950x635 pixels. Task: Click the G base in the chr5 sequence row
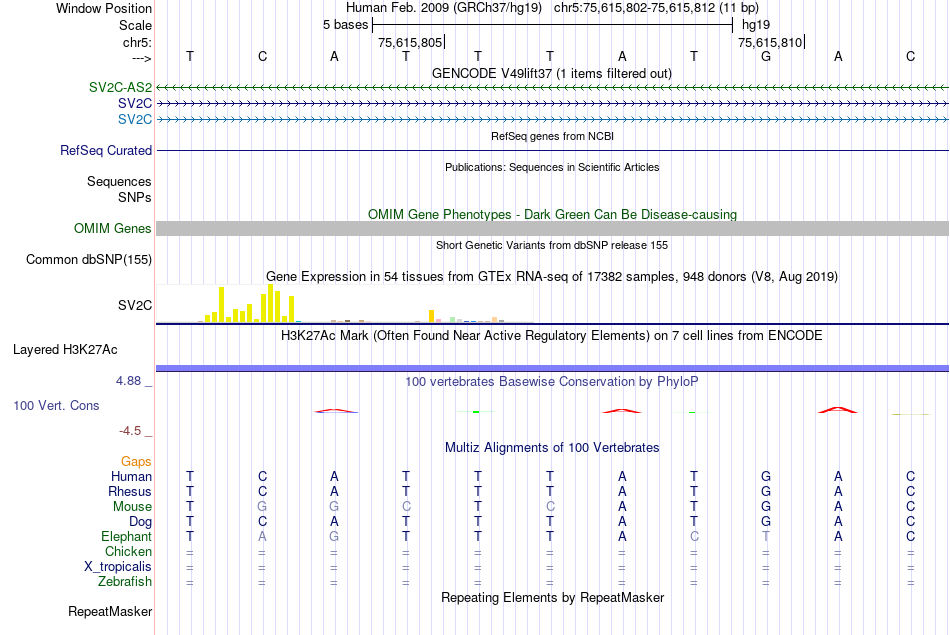click(x=766, y=56)
